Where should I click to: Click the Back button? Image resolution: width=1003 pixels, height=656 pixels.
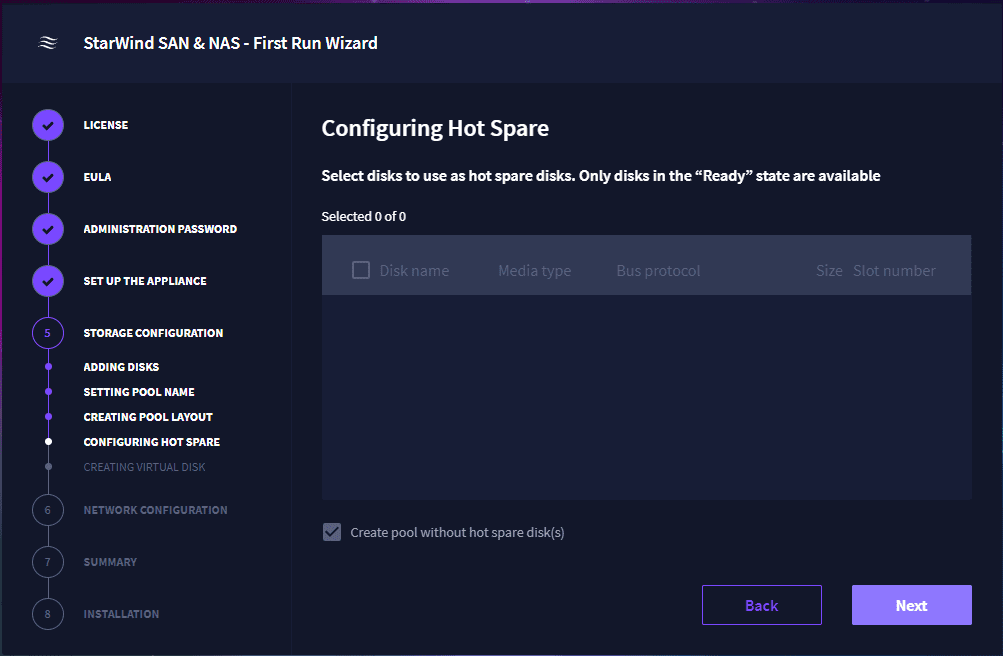coord(761,605)
